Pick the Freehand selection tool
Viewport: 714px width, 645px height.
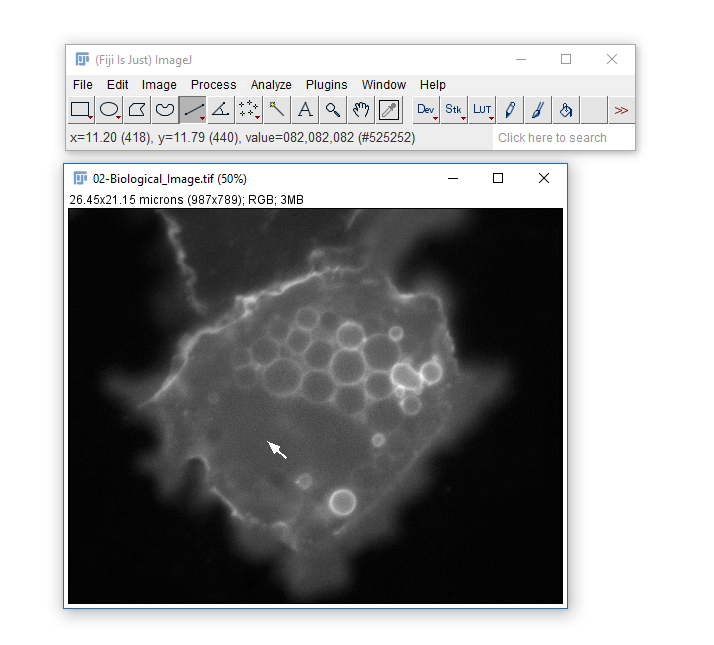click(165, 109)
